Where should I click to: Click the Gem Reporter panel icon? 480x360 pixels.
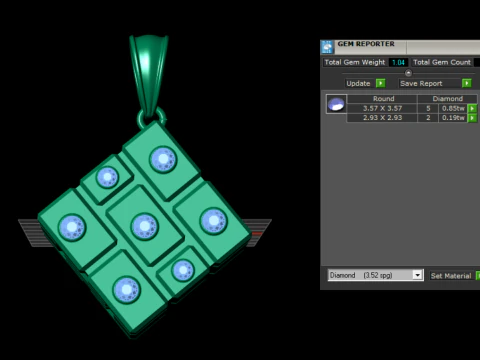[327, 47]
